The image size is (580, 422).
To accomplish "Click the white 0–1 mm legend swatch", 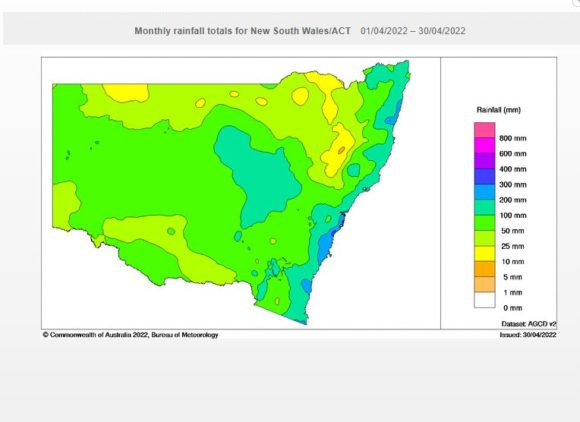I will pos(485,300).
